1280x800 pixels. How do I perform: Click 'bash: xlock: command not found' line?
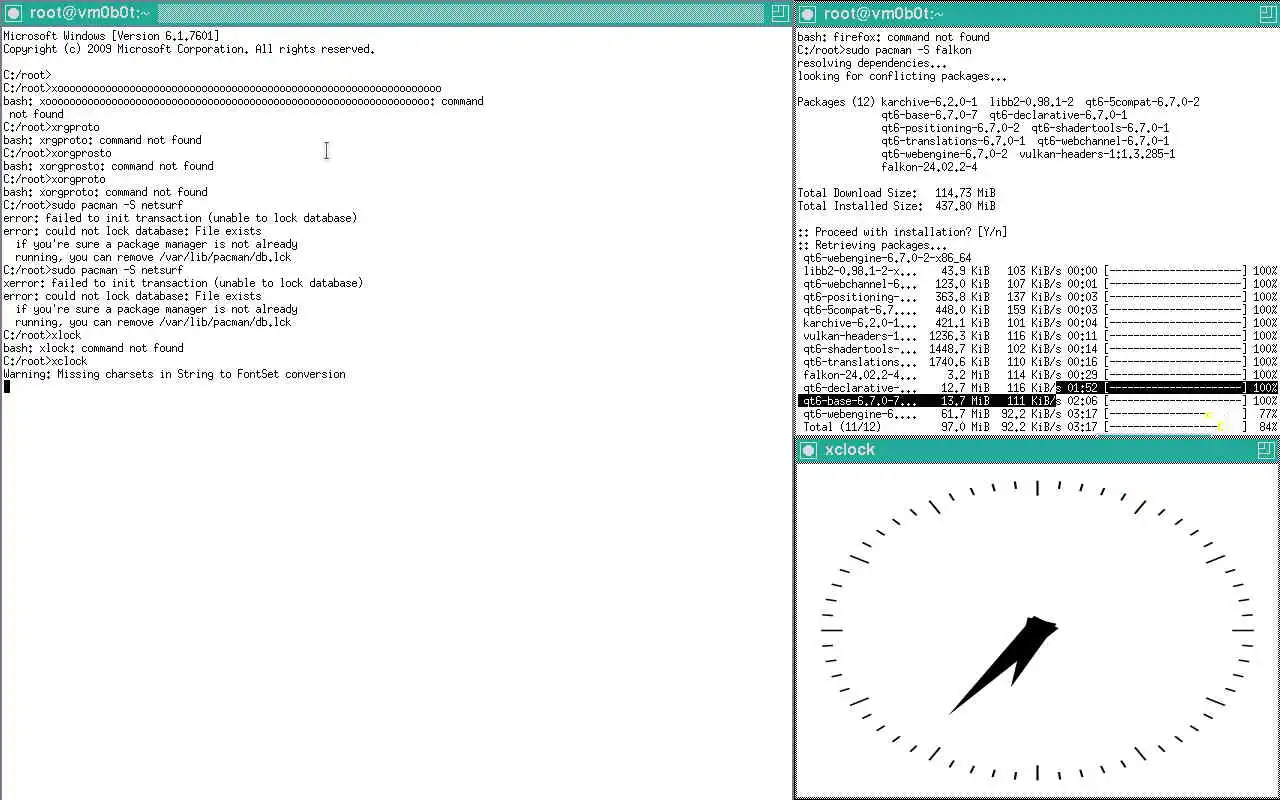[93, 348]
